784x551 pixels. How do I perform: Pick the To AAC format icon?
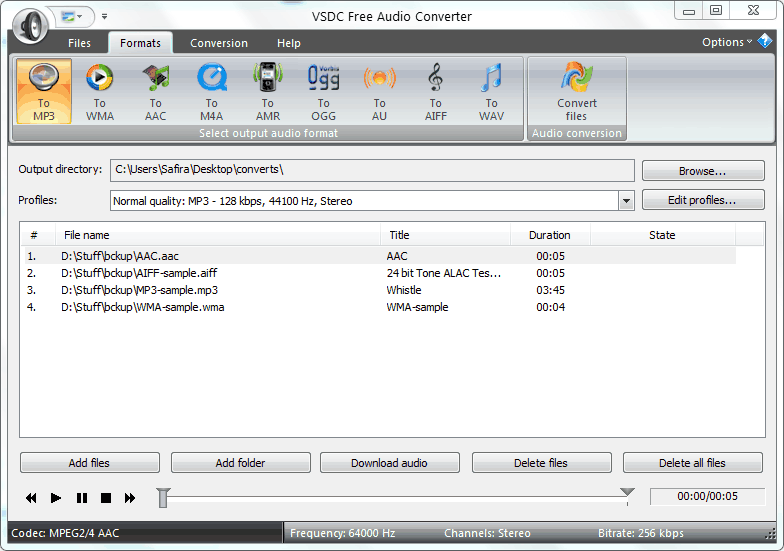click(x=156, y=91)
